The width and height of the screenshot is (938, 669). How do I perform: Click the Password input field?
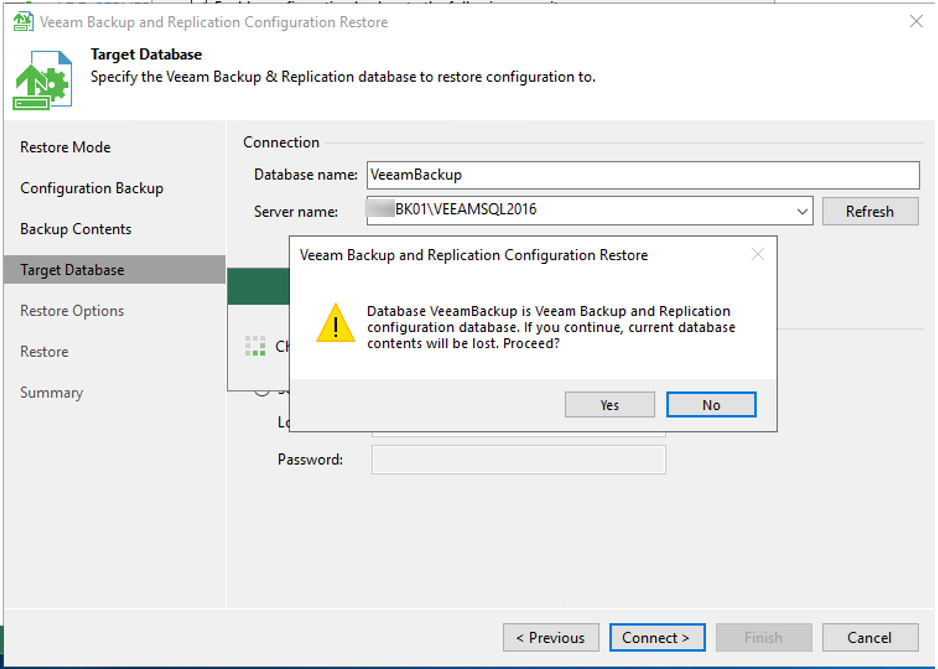pos(519,460)
